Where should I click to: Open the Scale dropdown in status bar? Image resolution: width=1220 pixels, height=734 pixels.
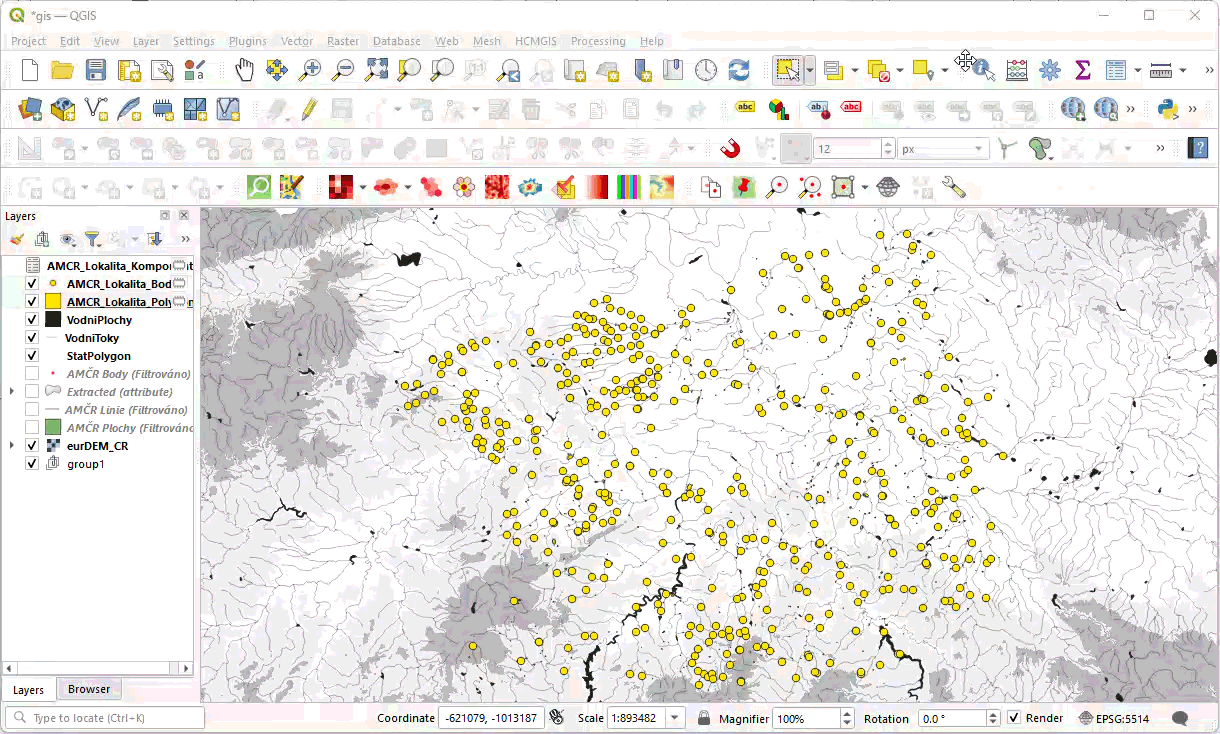[x=675, y=718]
